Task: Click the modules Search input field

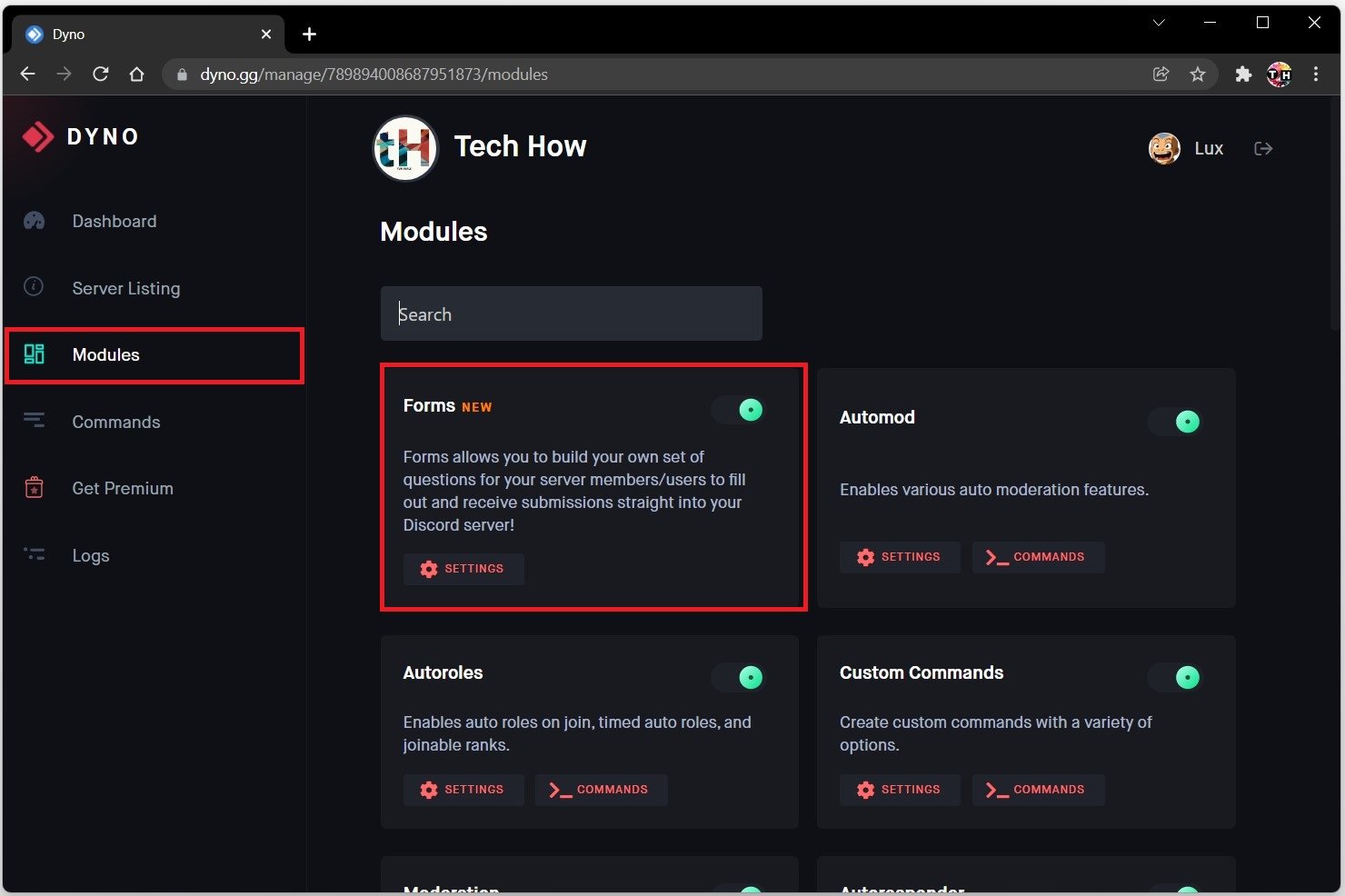Action: (571, 314)
